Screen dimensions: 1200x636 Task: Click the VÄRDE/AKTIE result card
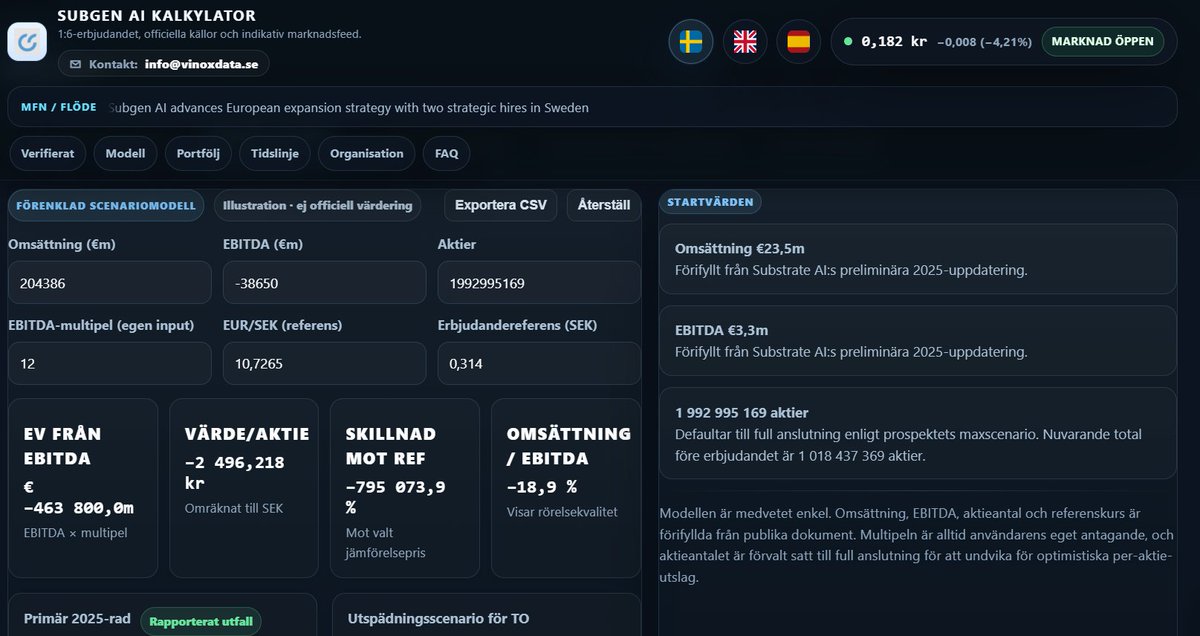tap(244, 488)
